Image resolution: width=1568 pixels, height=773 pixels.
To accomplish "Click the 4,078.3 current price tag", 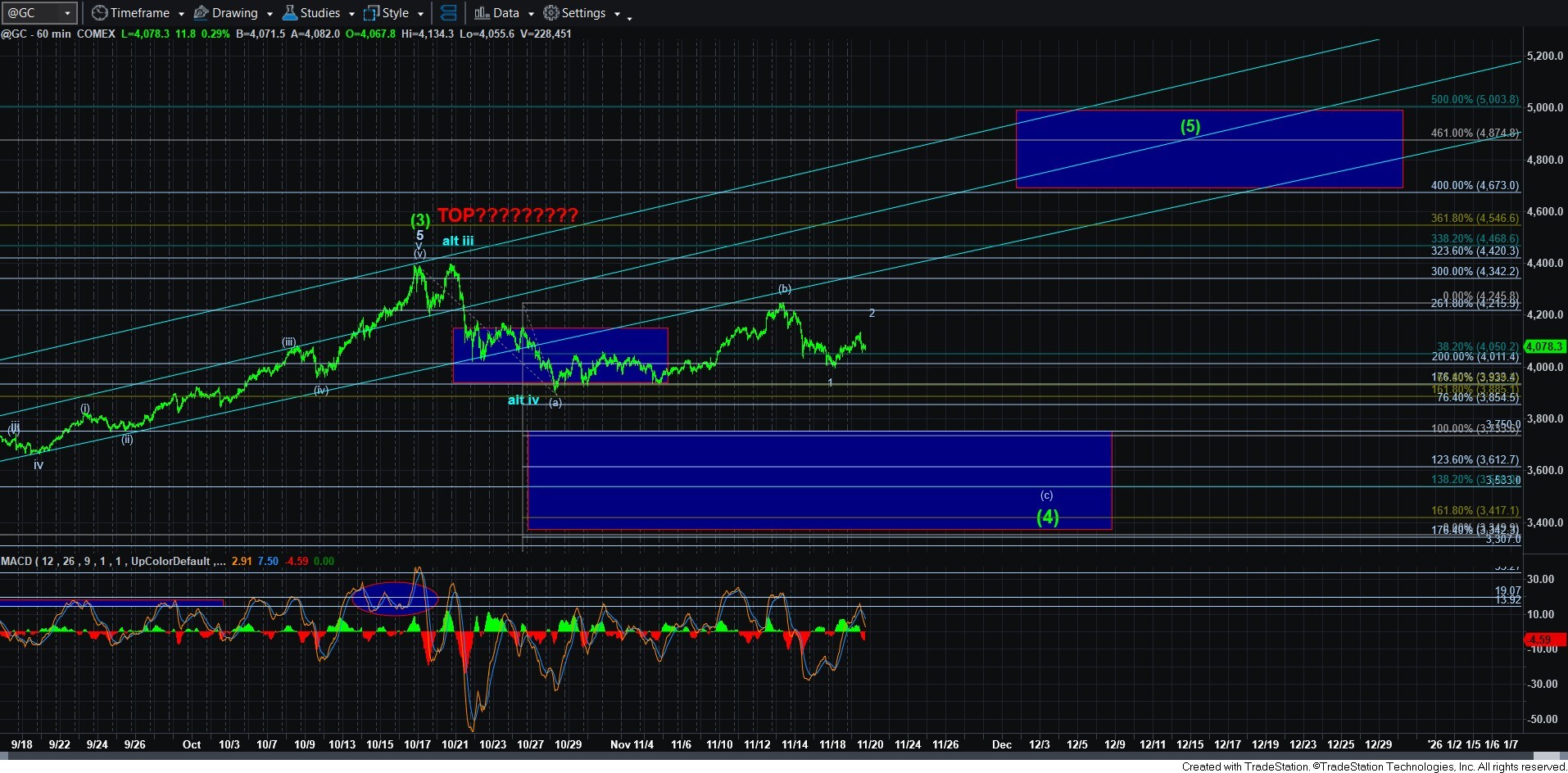I will click(1544, 346).
